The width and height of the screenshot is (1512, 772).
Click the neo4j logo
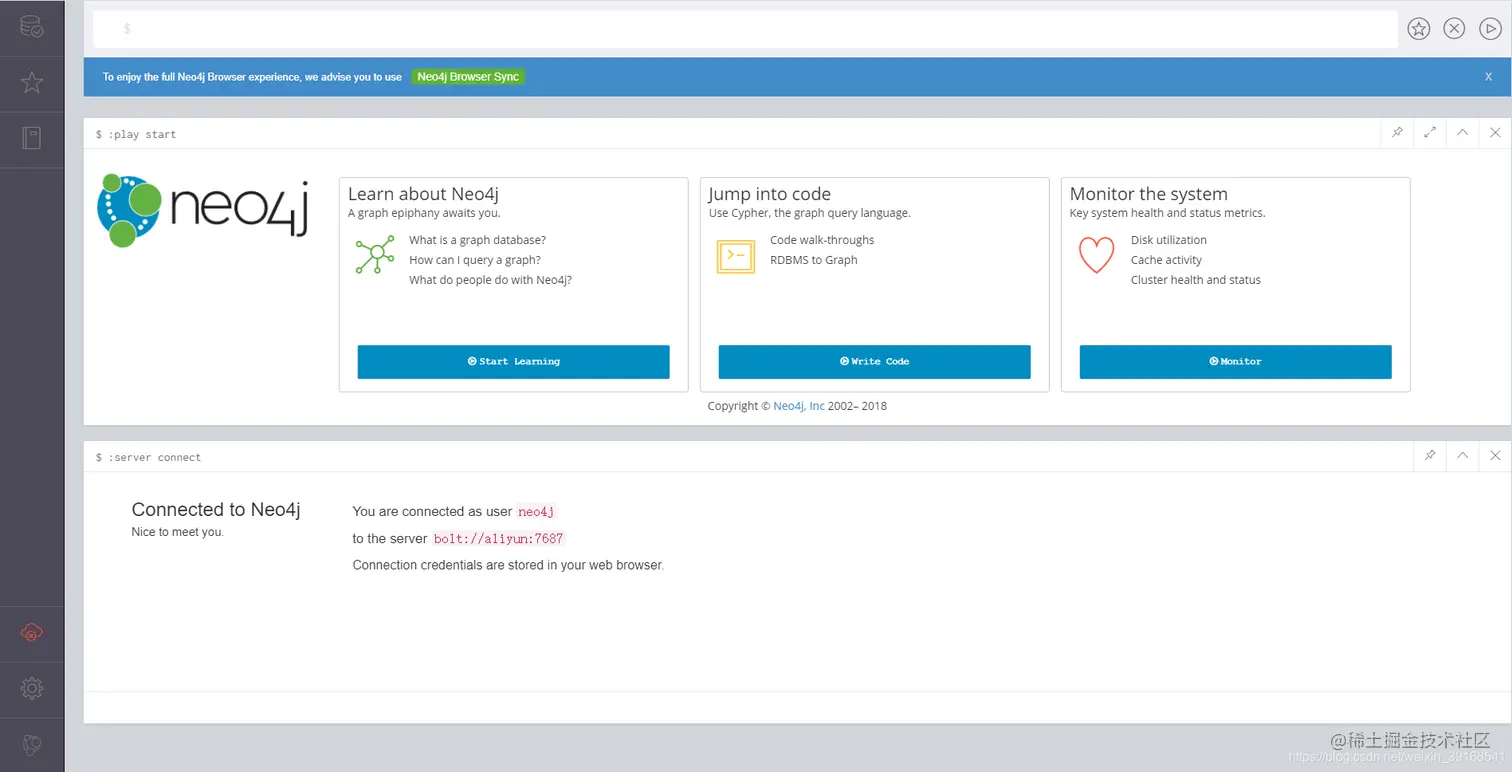point(203,210)
